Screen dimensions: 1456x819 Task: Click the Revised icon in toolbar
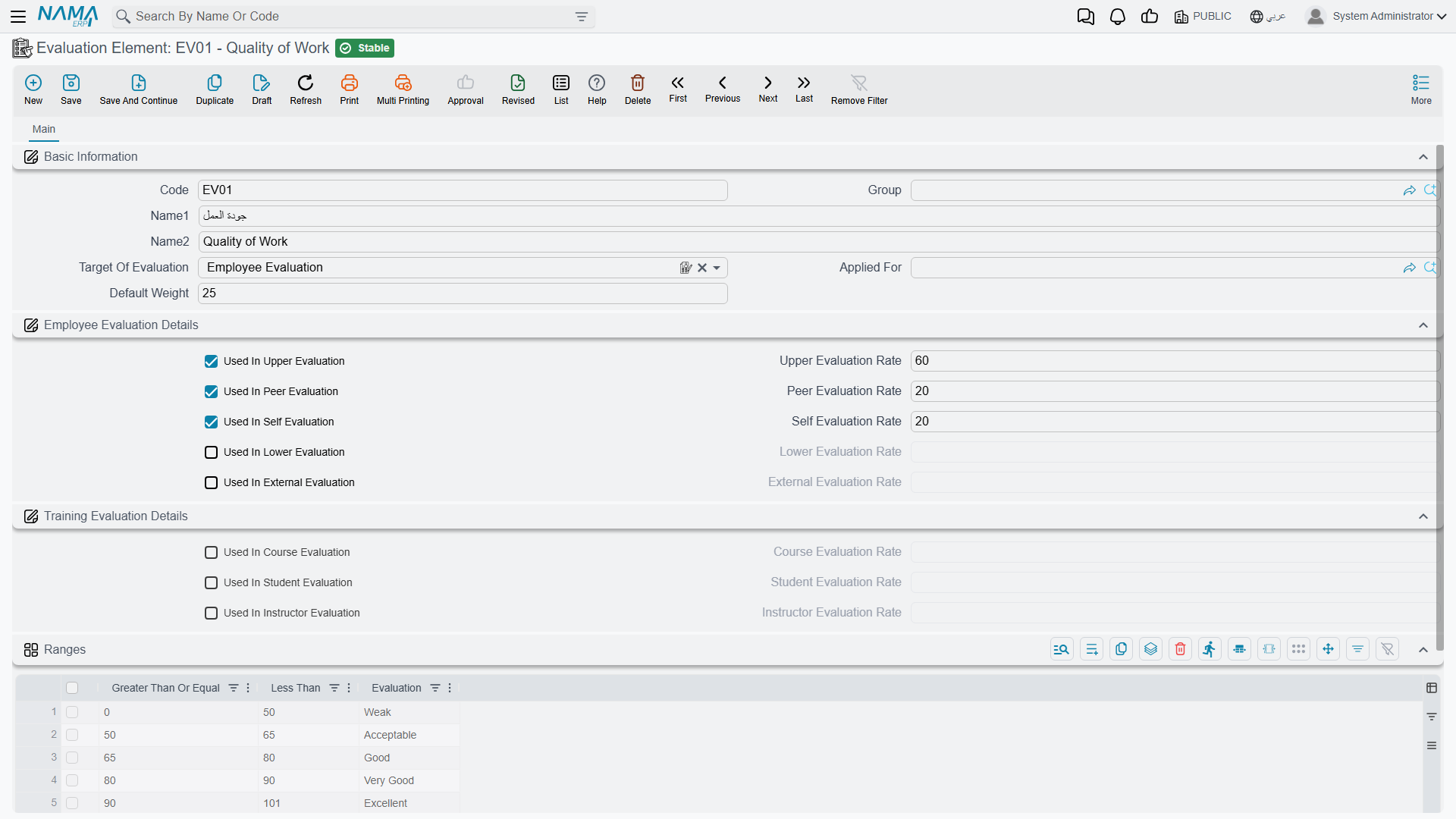[518, 83]
